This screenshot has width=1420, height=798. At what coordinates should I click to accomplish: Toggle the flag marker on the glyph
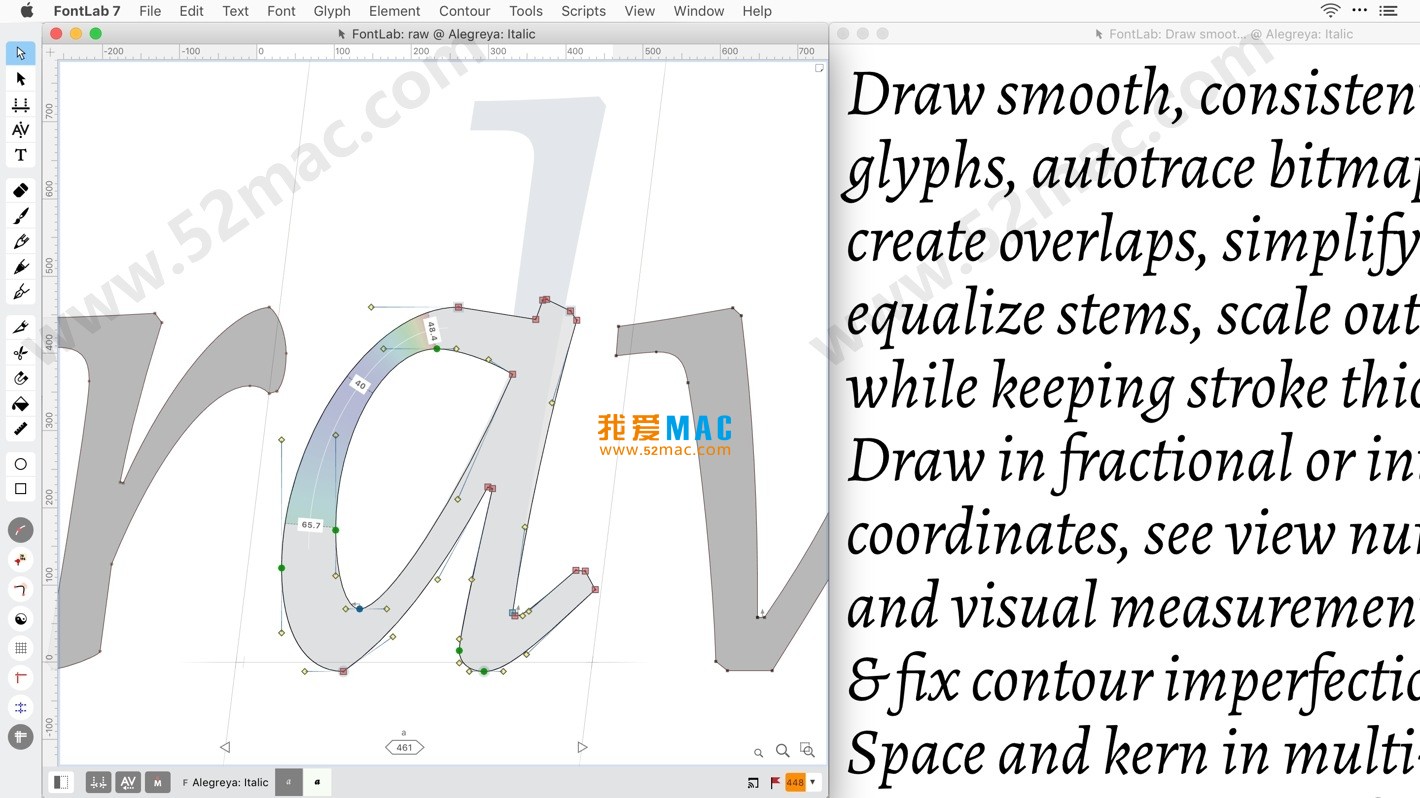click(773, 782)
